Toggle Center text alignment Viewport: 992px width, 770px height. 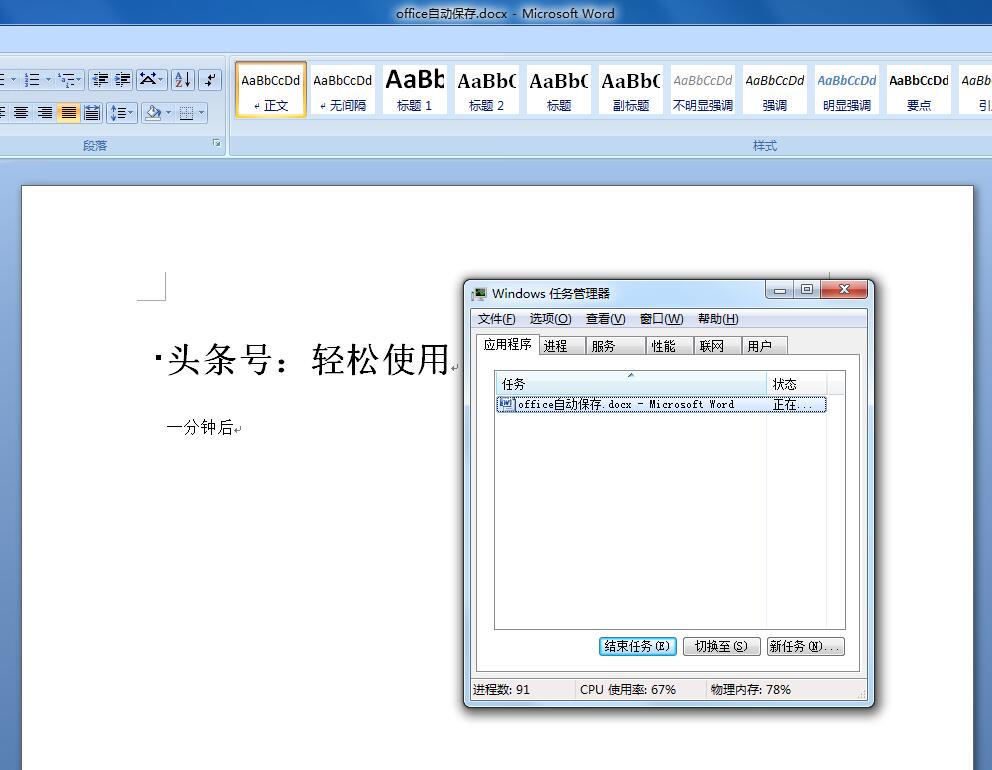click(22, 112)
